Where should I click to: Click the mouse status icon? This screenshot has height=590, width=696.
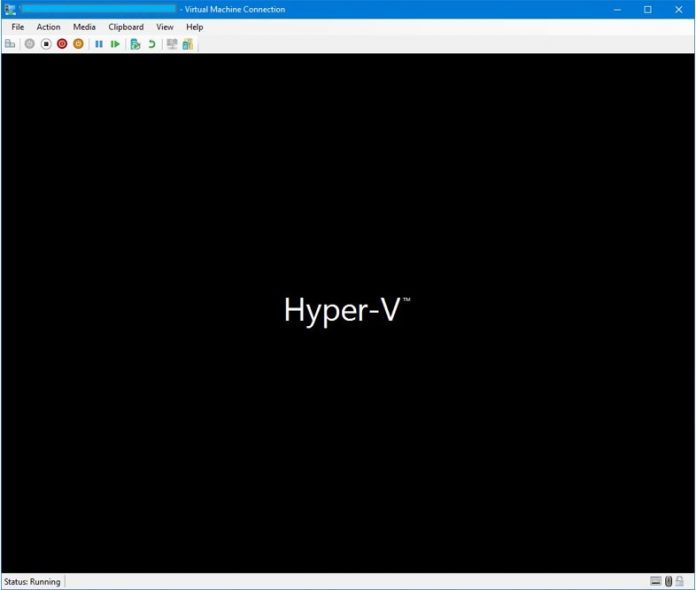(669, 581)
